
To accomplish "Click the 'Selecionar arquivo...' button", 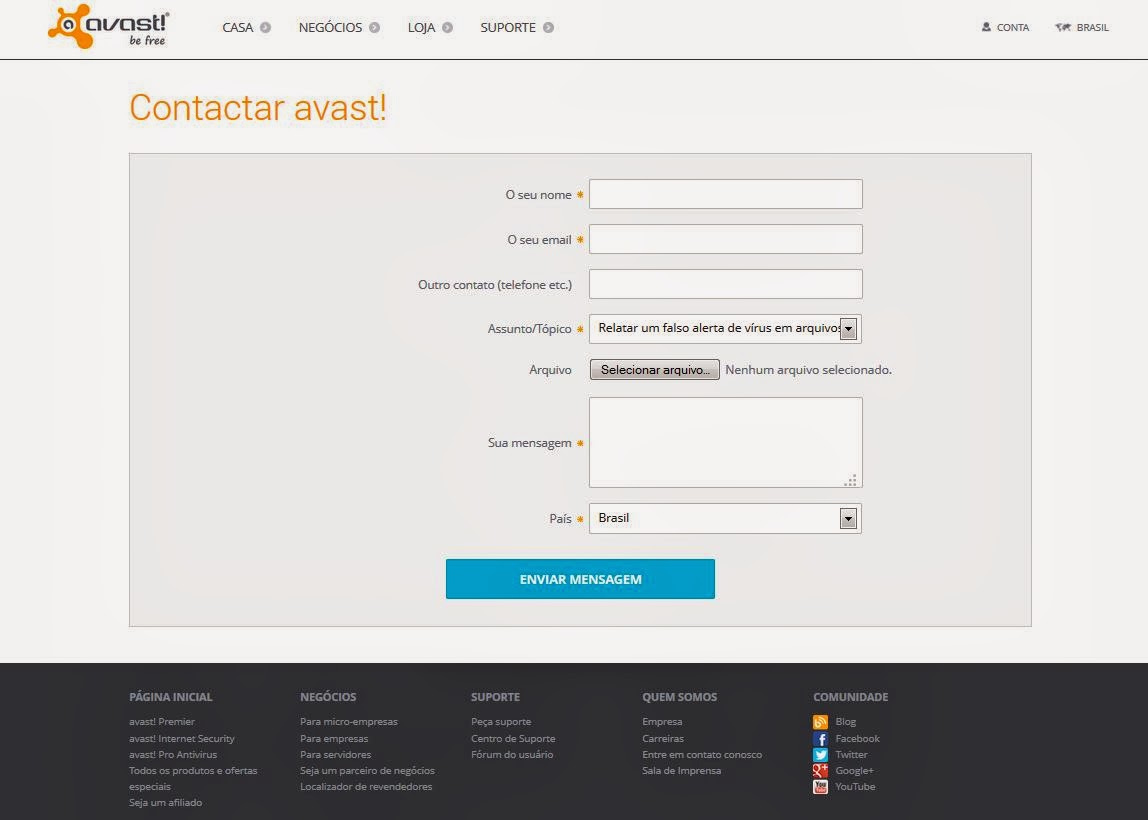I will coord(655,370).
